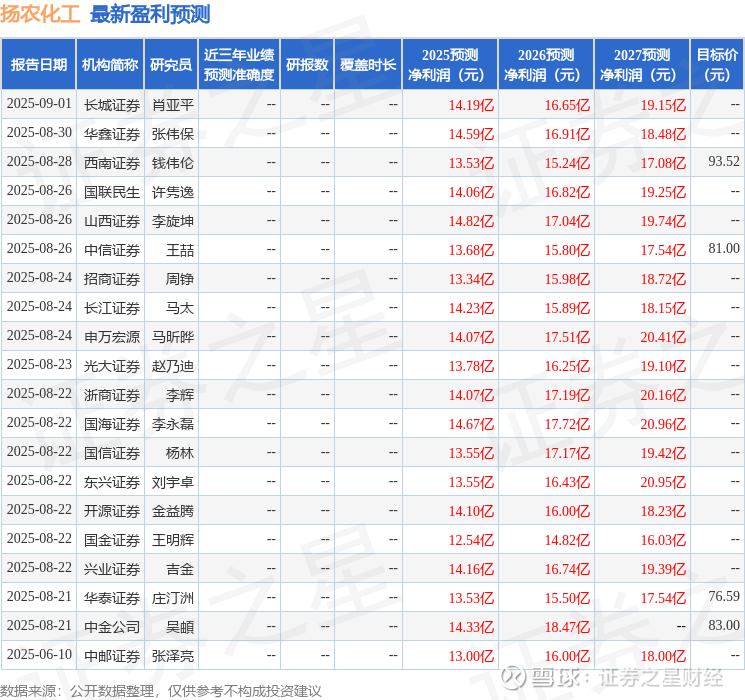Click target price value 76.59
This screenshot has width=745, height=700.
[724, 596]
